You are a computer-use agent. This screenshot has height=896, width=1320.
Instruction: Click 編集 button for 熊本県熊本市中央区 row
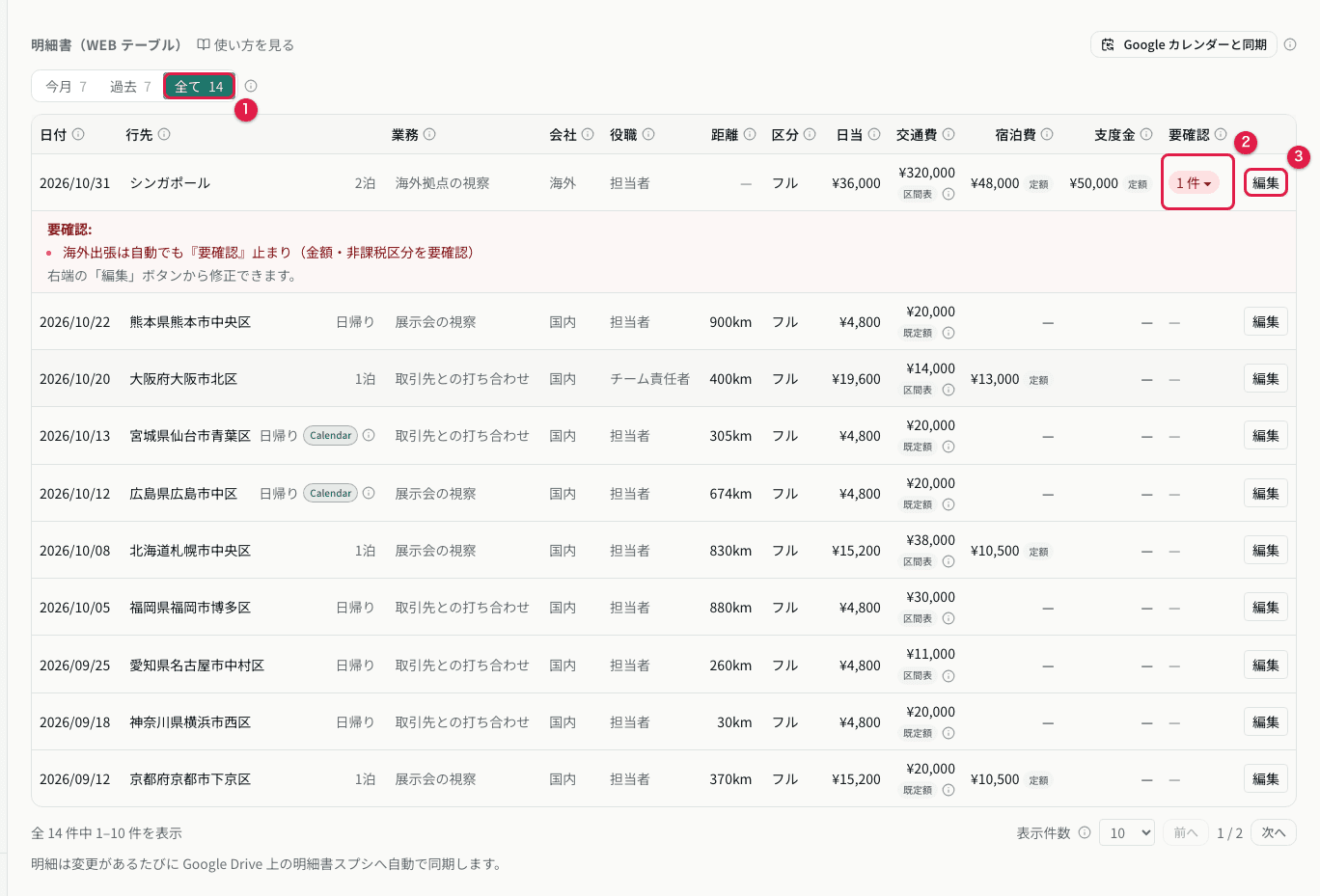[1266, 322]
